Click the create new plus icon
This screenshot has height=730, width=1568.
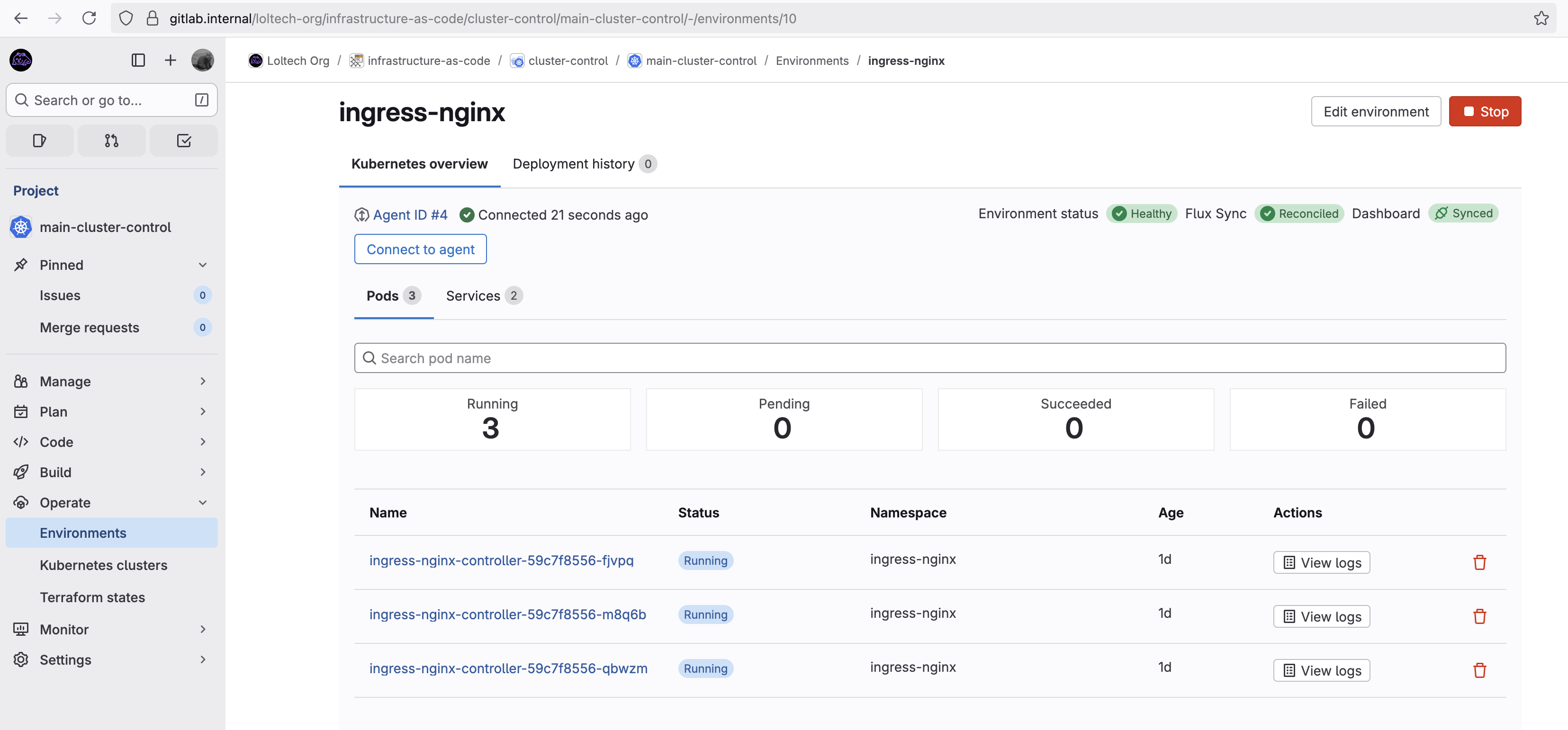[171, 60]
